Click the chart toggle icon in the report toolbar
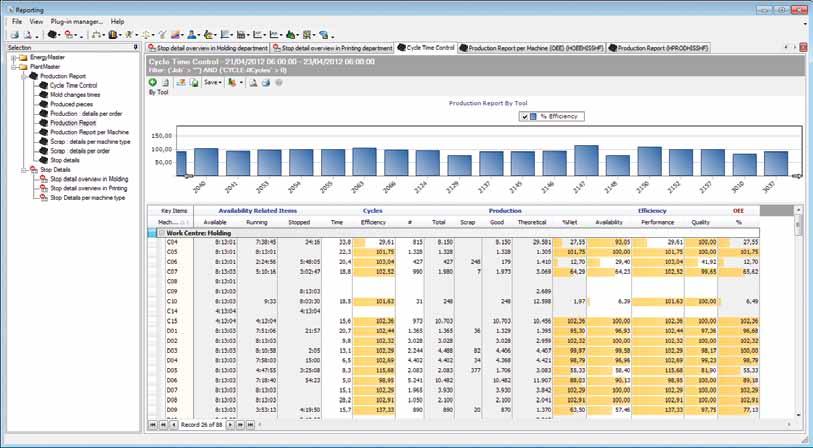The image size is (813, 448). (181, 82)
